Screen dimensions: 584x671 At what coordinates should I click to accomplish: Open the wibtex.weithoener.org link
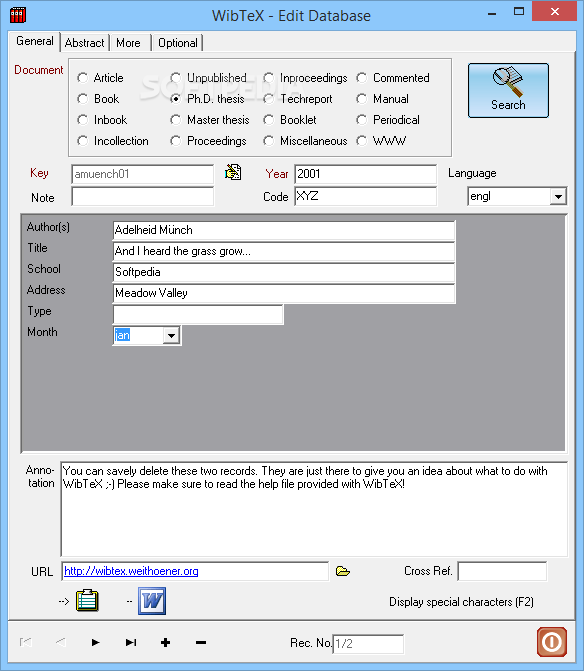[131, 571]
